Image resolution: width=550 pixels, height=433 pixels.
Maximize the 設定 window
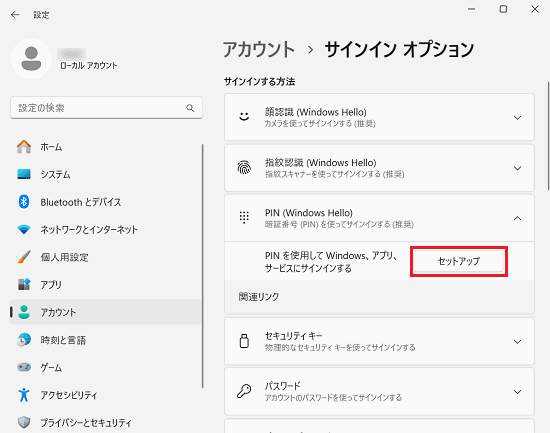click(x=503, y=9)
